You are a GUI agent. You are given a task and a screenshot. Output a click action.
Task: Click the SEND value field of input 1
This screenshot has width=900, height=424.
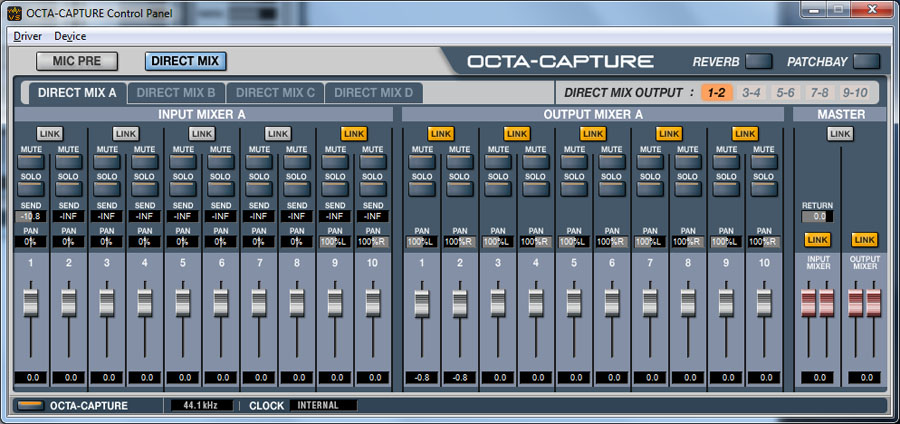(x=30, y=215)
